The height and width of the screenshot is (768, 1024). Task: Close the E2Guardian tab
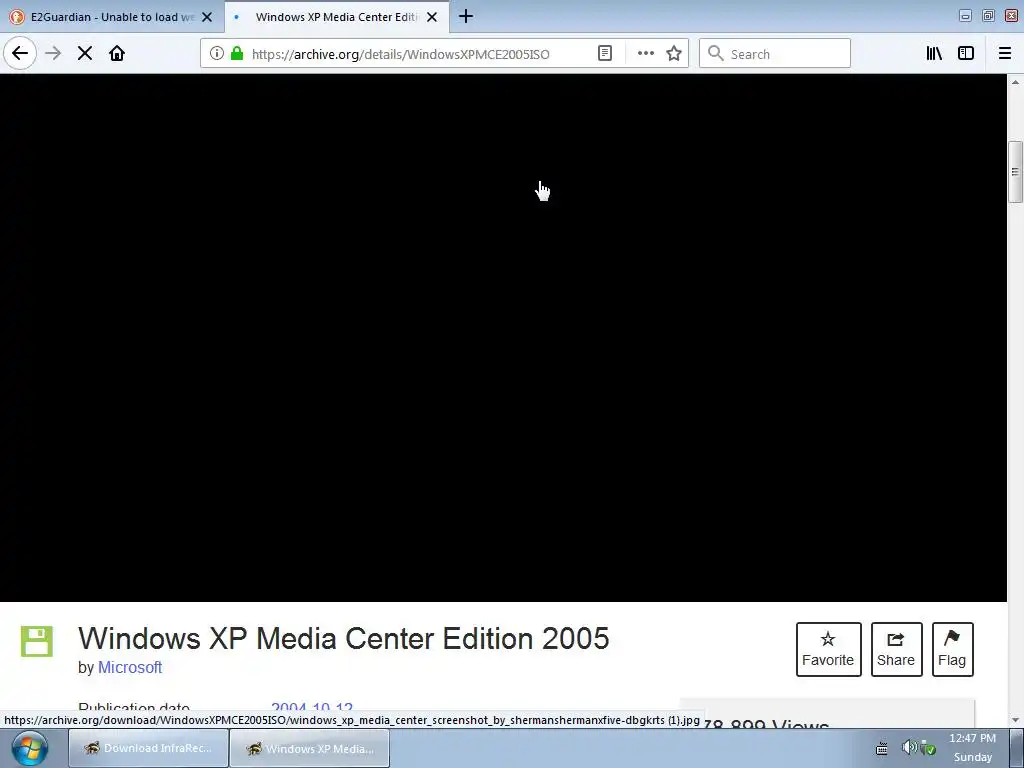pyautogui.click(x=207, y=17)
